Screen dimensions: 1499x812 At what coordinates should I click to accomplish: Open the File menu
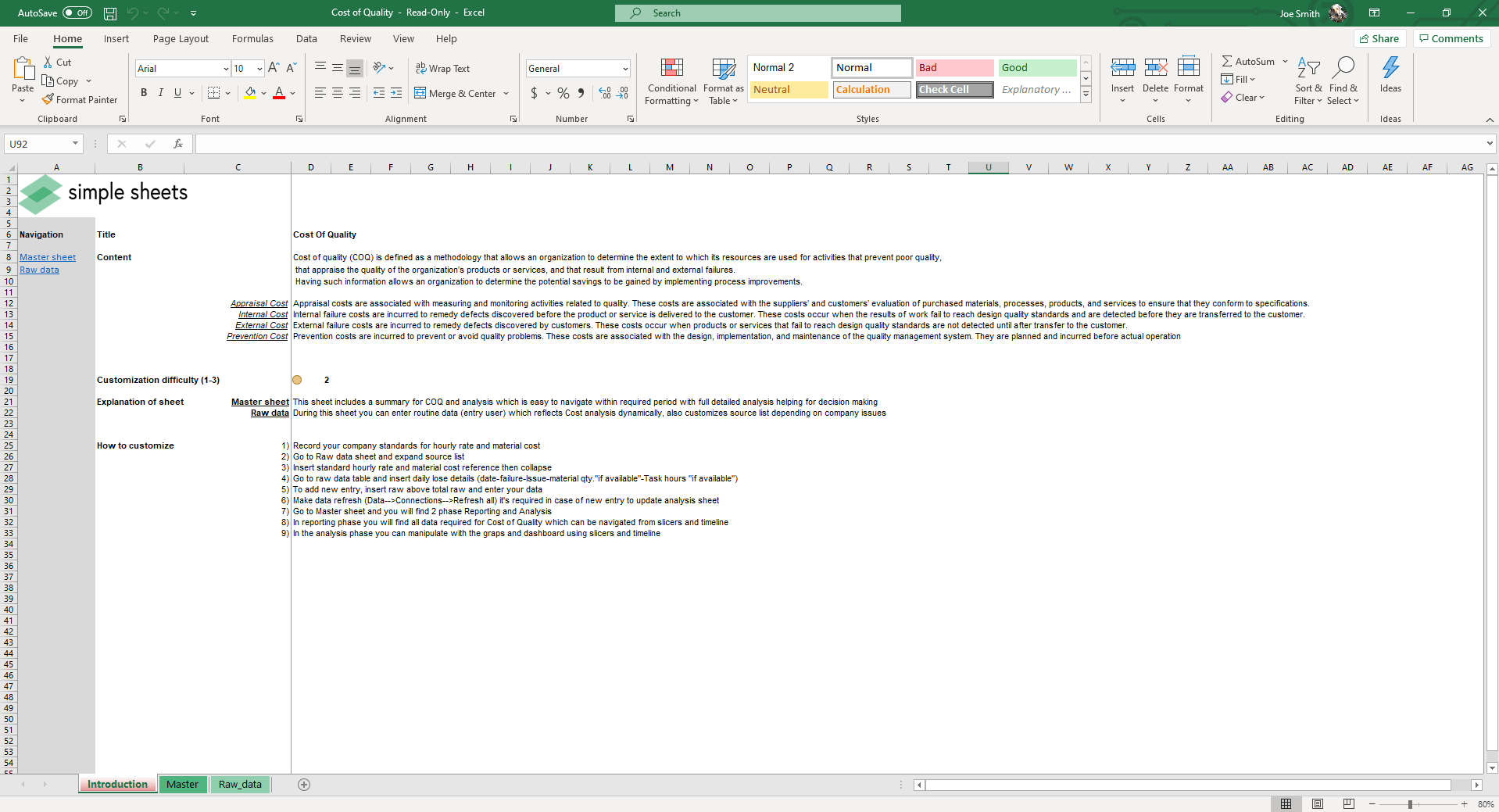click(20, 38)
